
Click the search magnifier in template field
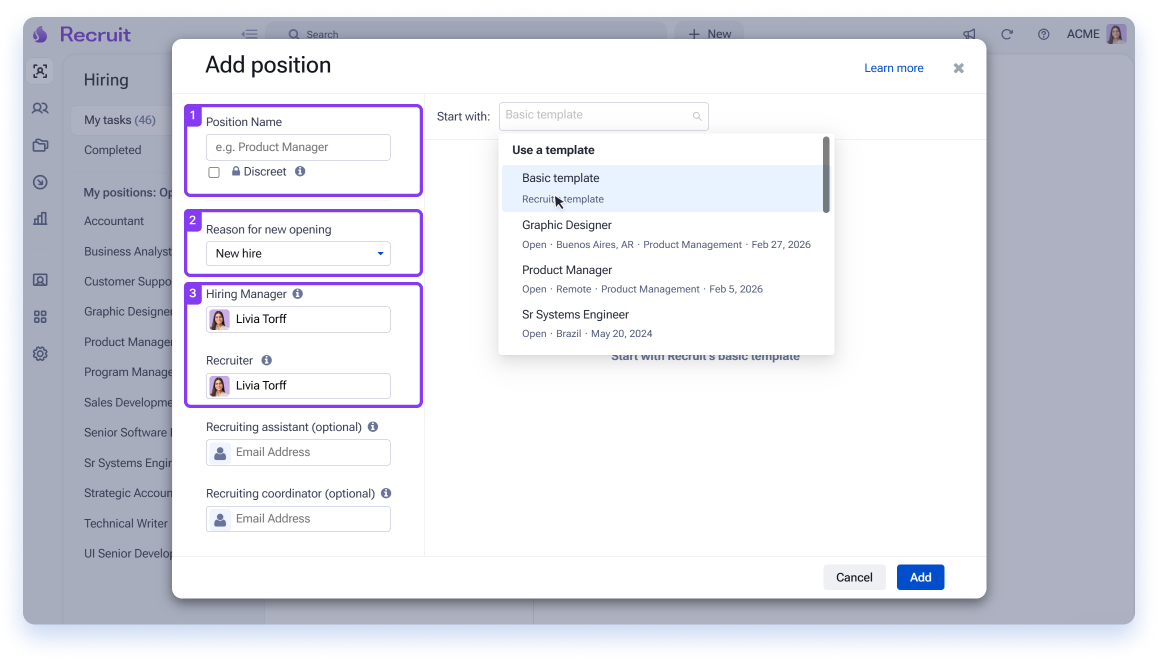tap(696, 116)
